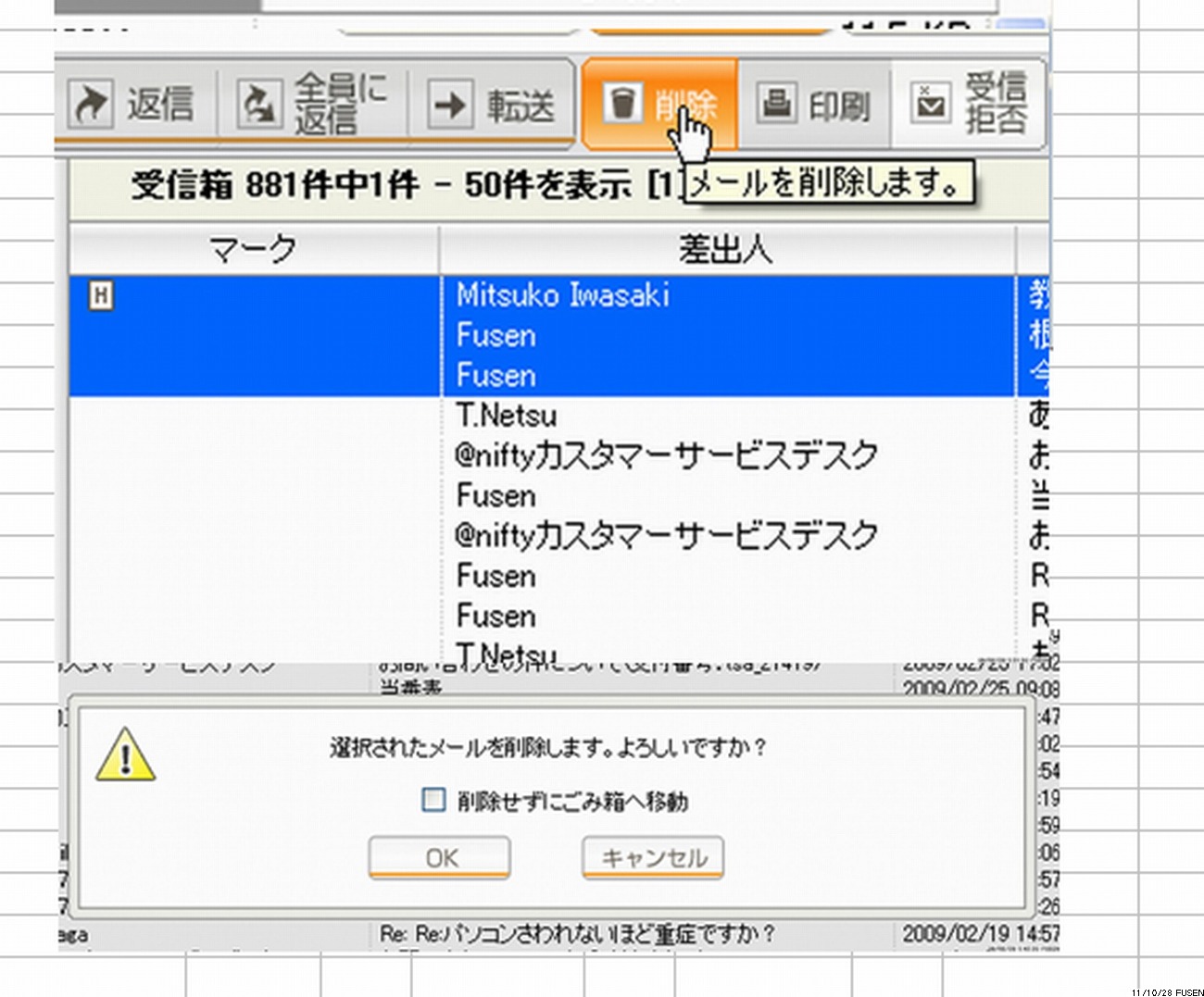This screenshot has height=997, width=1204.
Task: Click the 受信箱 881件中1件 status text
Action: [x=275, y=186]
